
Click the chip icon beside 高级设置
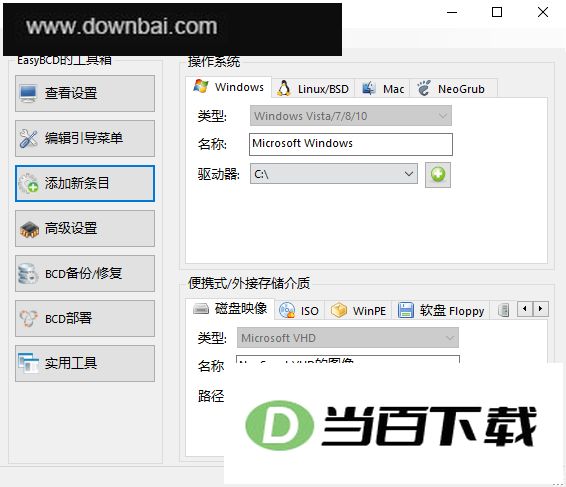tap(29, 229)
